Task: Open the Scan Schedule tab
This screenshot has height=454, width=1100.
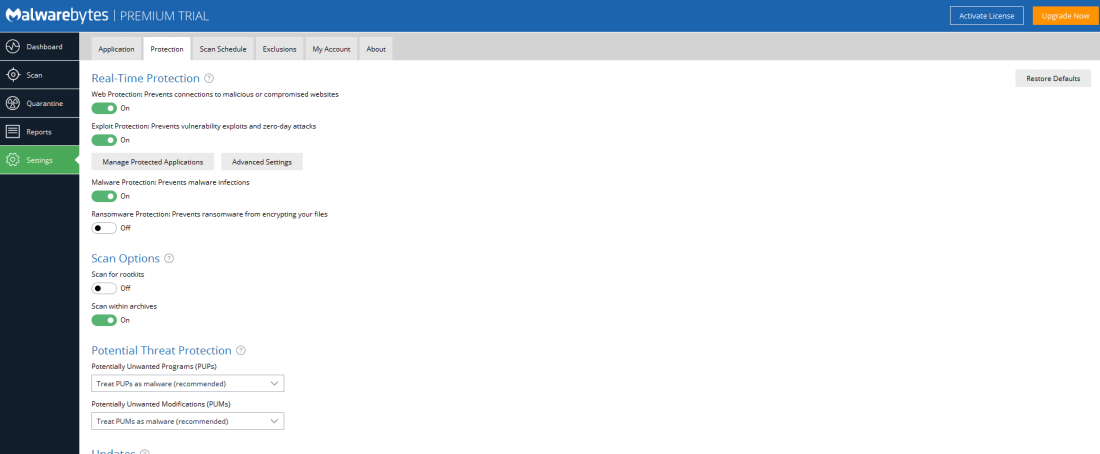Action: point(223,49)
